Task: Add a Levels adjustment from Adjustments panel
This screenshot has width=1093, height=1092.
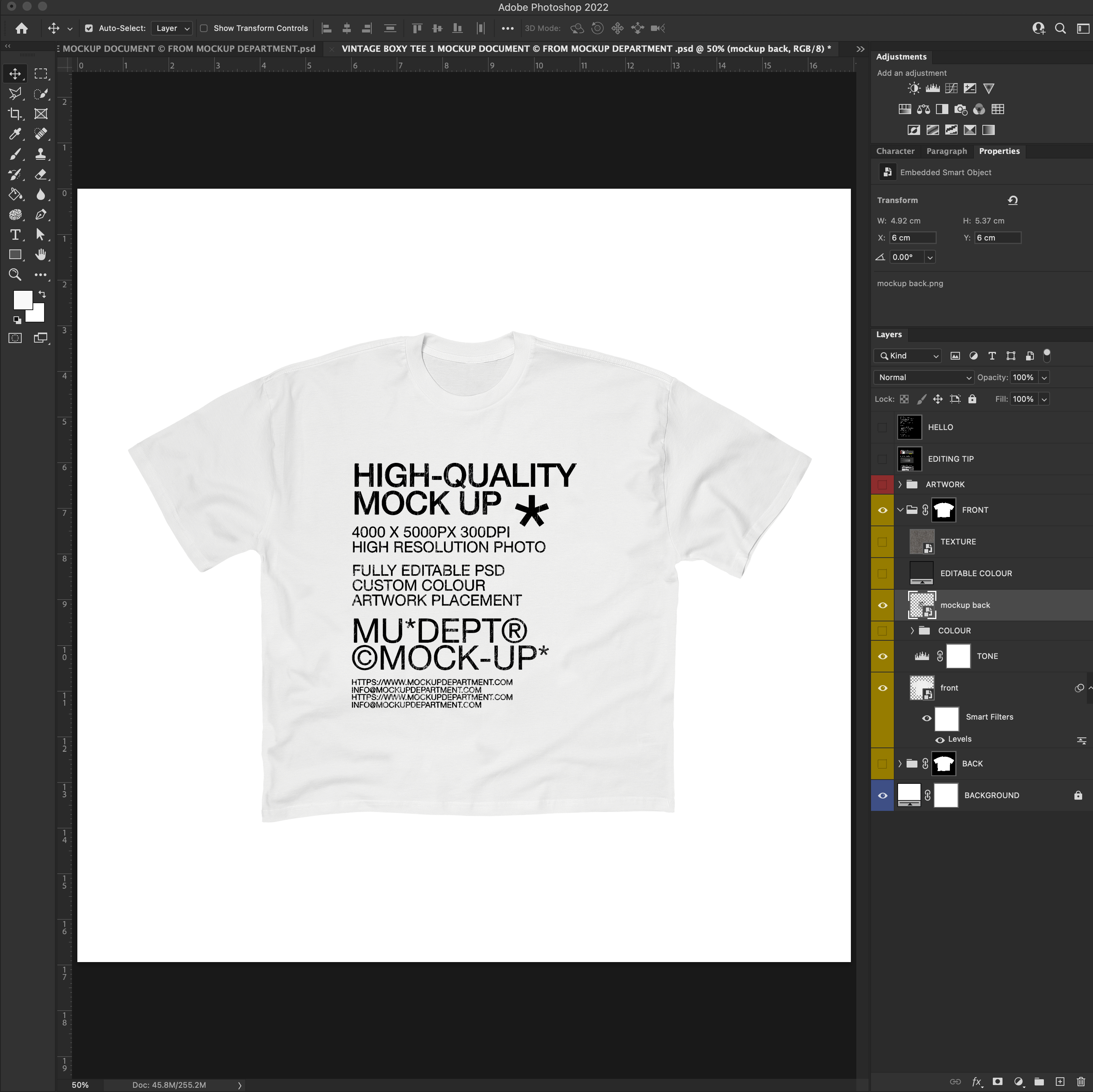Action: pos(932,88)
